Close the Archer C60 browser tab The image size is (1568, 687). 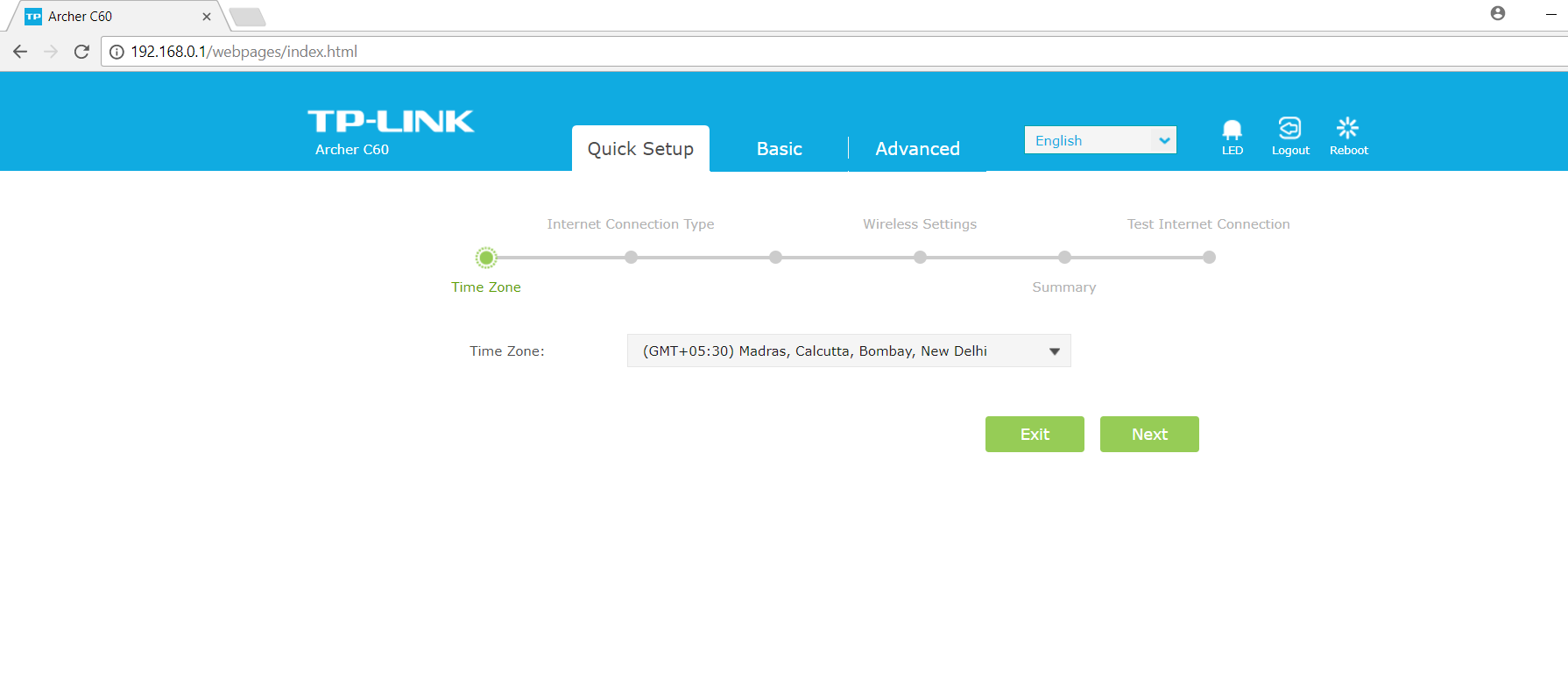pos(207,17)
